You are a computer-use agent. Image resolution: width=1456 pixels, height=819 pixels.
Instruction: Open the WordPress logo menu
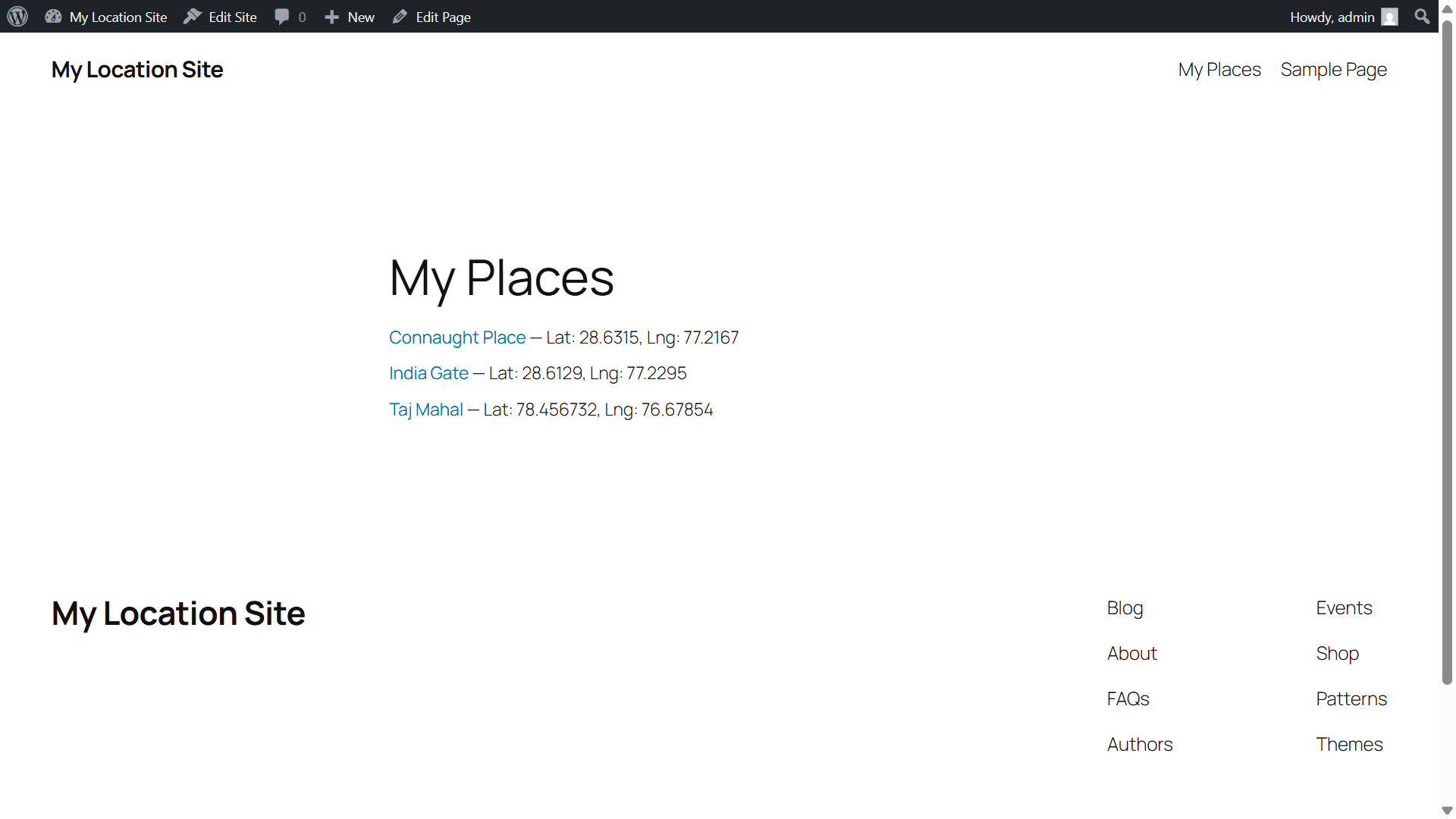[x=17, y=17]
